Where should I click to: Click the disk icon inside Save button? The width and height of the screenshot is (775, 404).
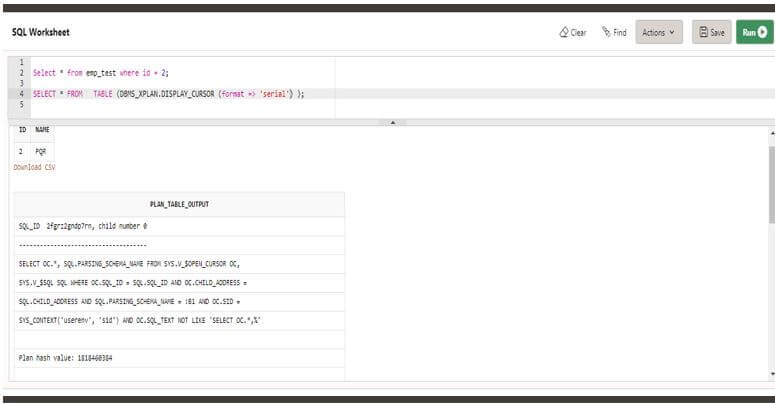703,32
